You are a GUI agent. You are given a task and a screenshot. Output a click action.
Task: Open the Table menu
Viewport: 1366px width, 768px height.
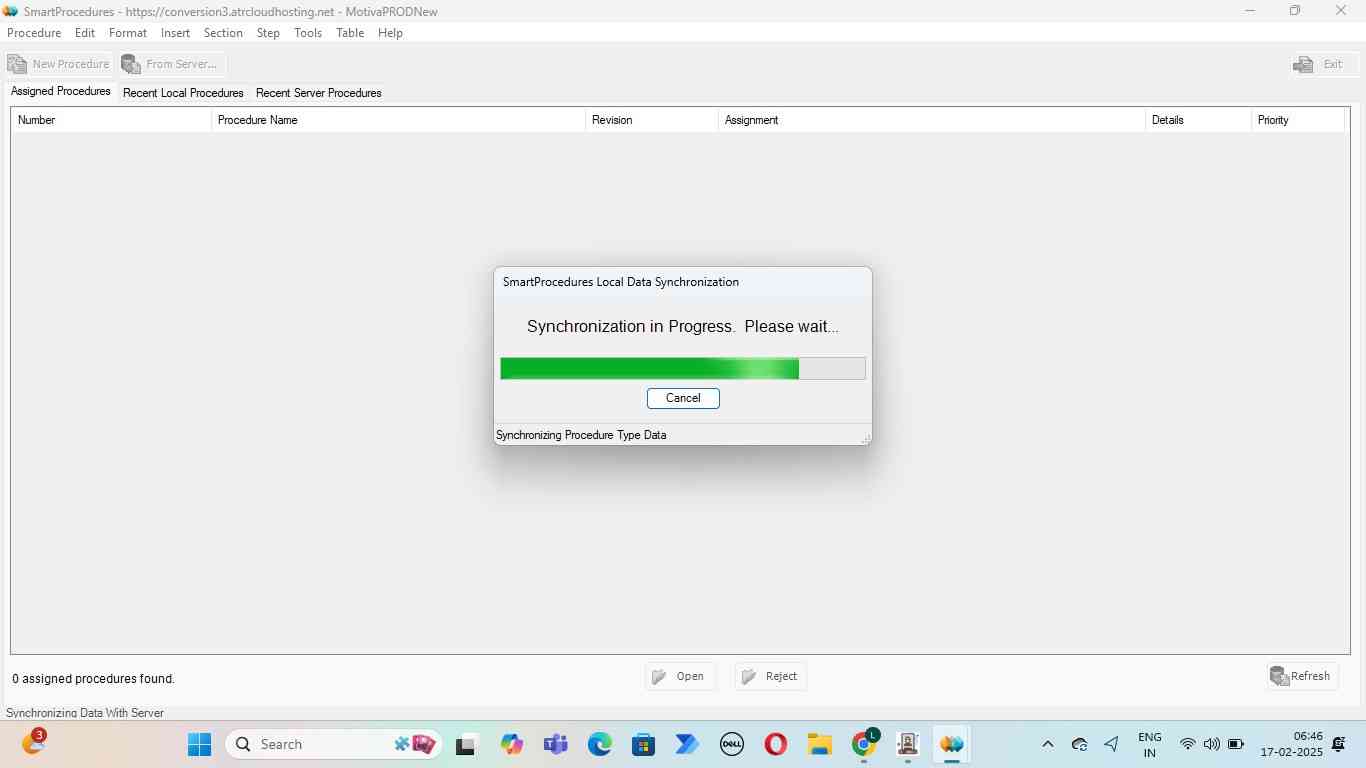tap(350, 33)
